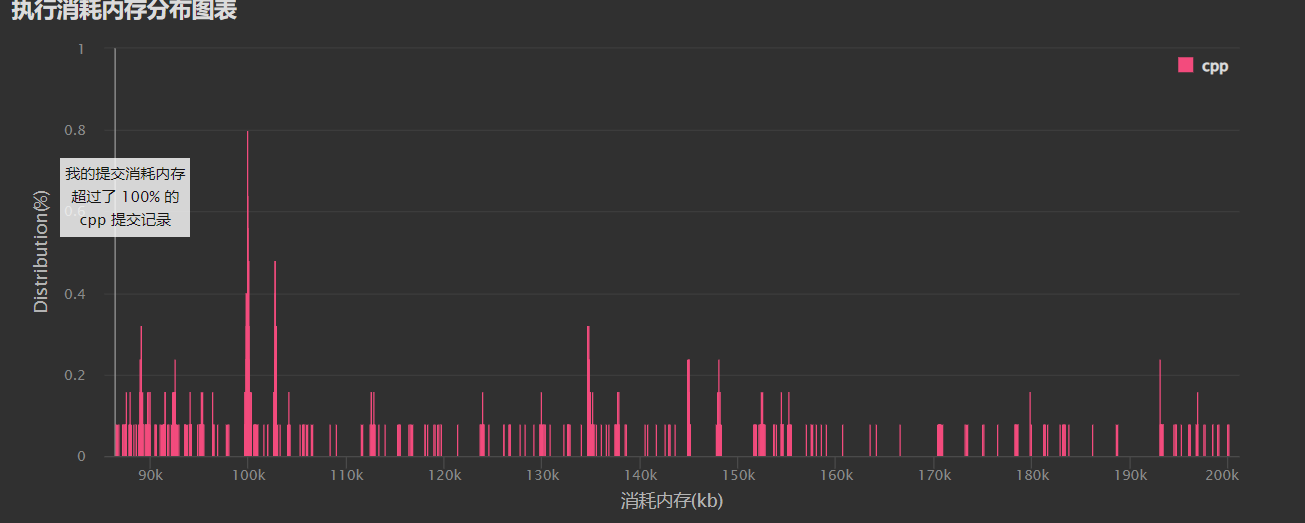1305x523 pixels.
Task: Click the 90k x-axis label
Action: pyautogui.click(x=150, y=476)
